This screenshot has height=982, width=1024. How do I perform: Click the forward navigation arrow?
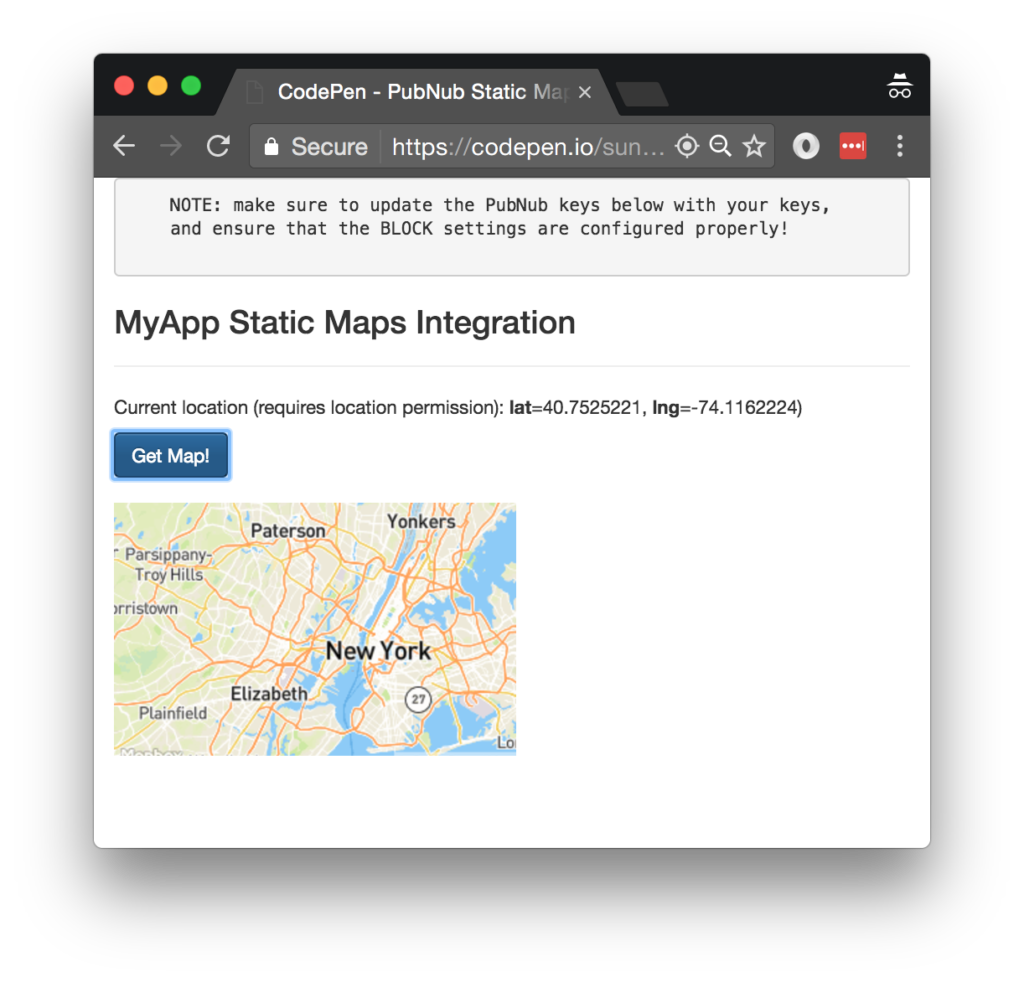pos(170,146)
